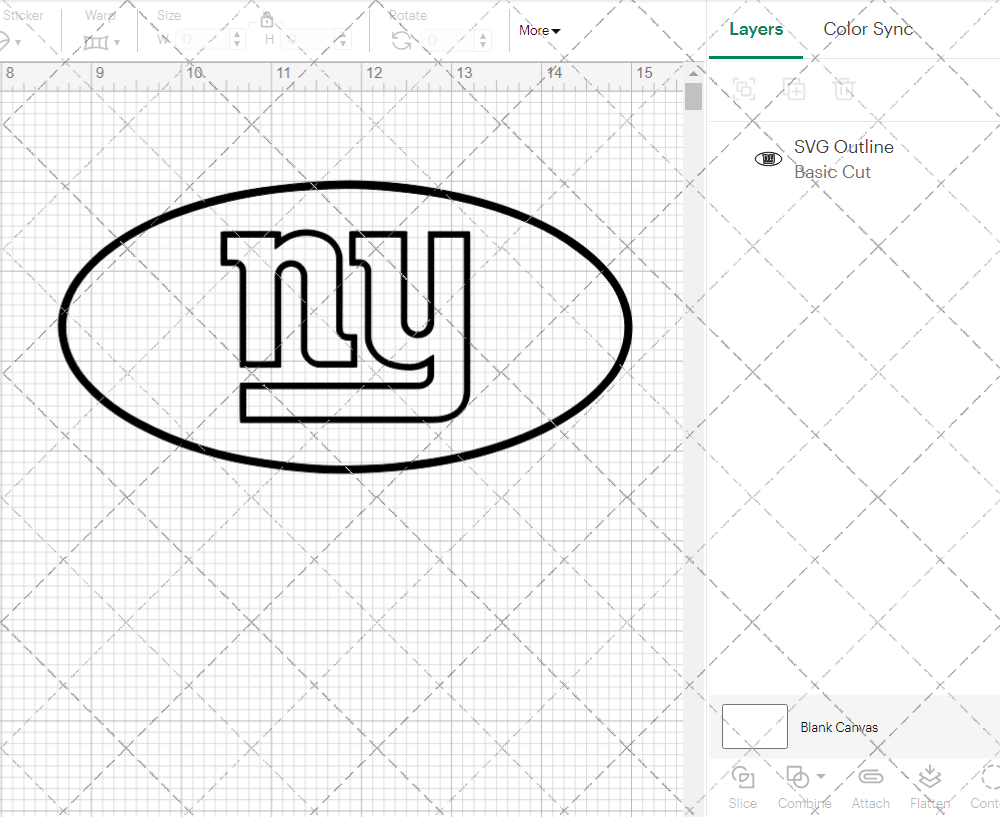Click the Duplicate layer icon

[794, 89]
